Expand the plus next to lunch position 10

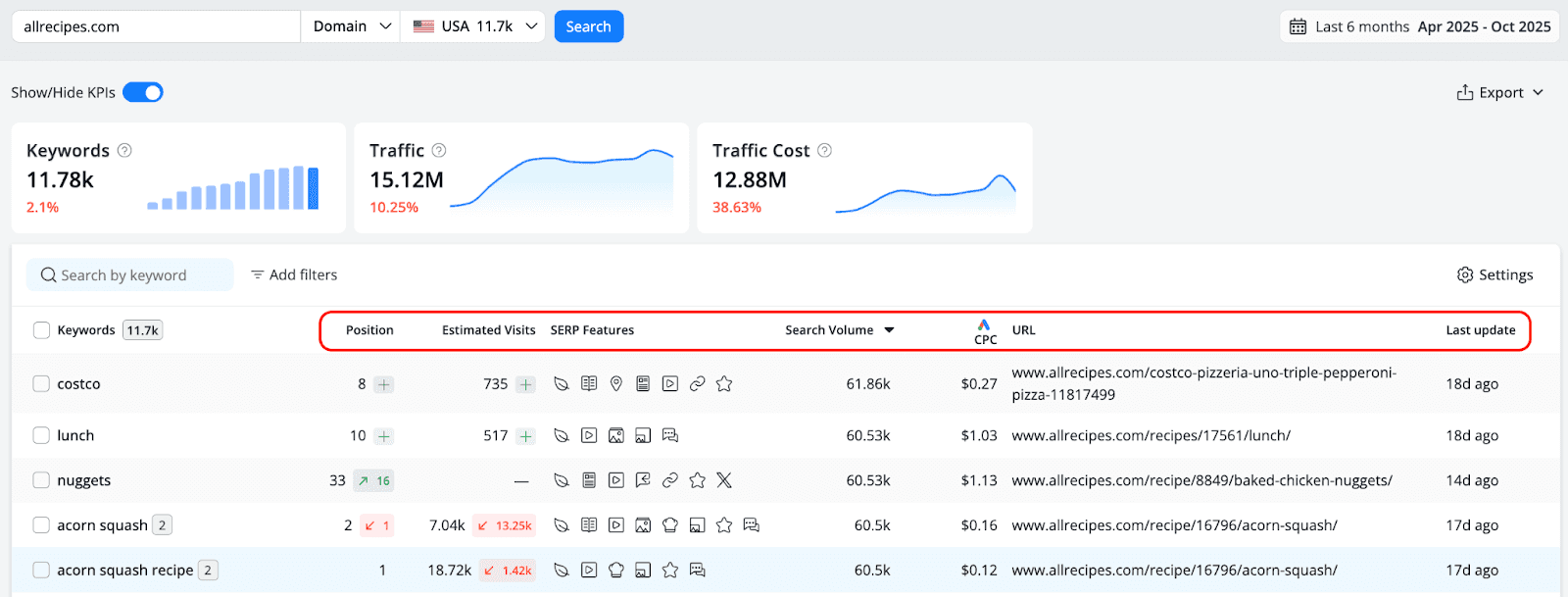point(384,435)
